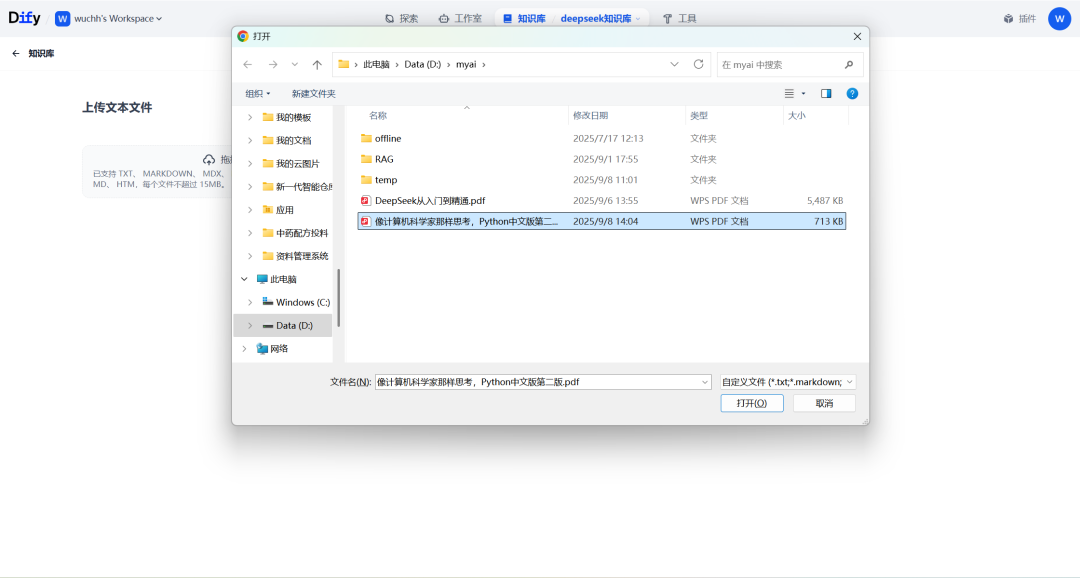Open the 组织 menu
The image size is (1080, 578).
coord(258,94)
